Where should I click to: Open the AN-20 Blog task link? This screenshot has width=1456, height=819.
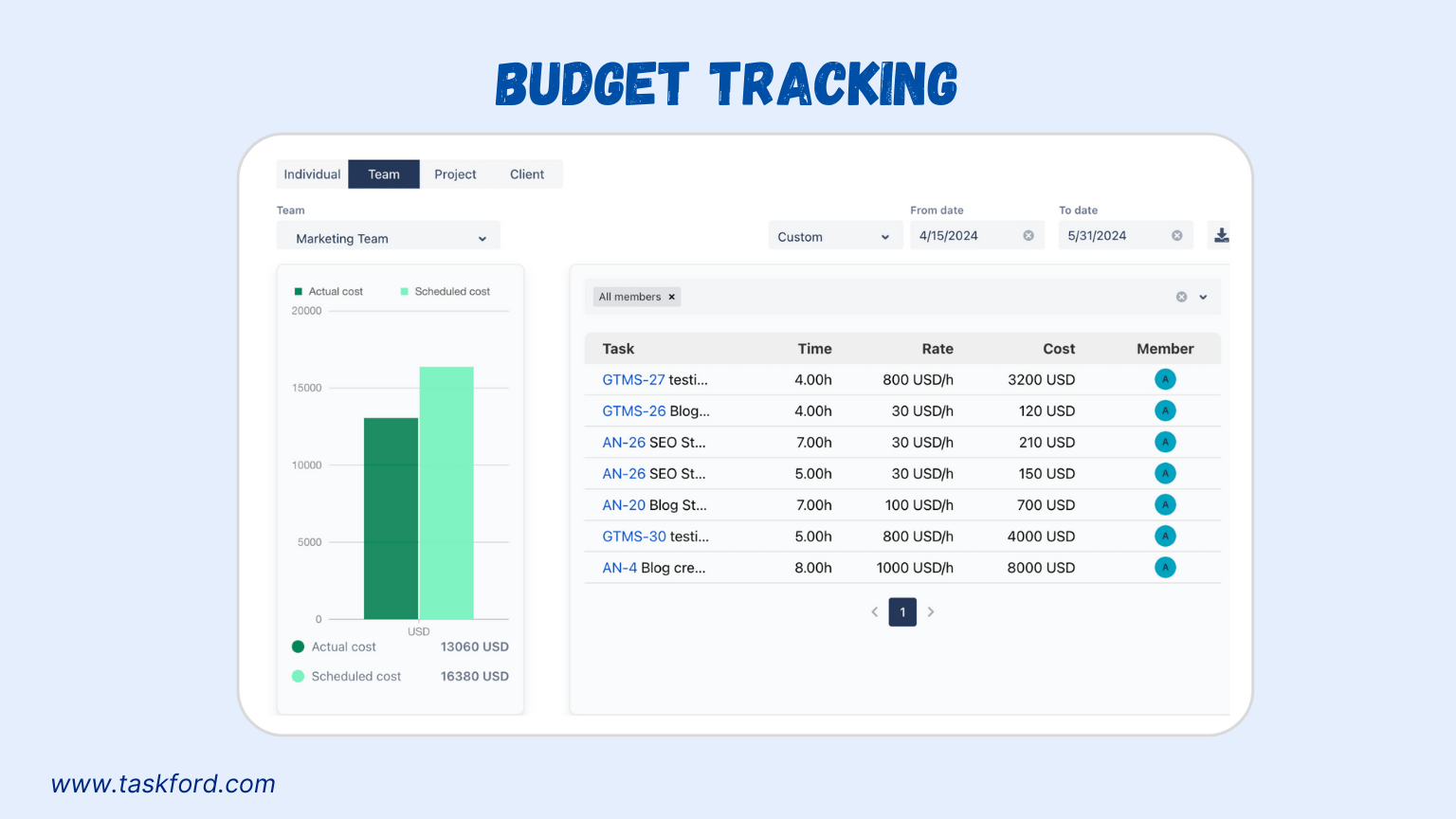pos(624,505)
